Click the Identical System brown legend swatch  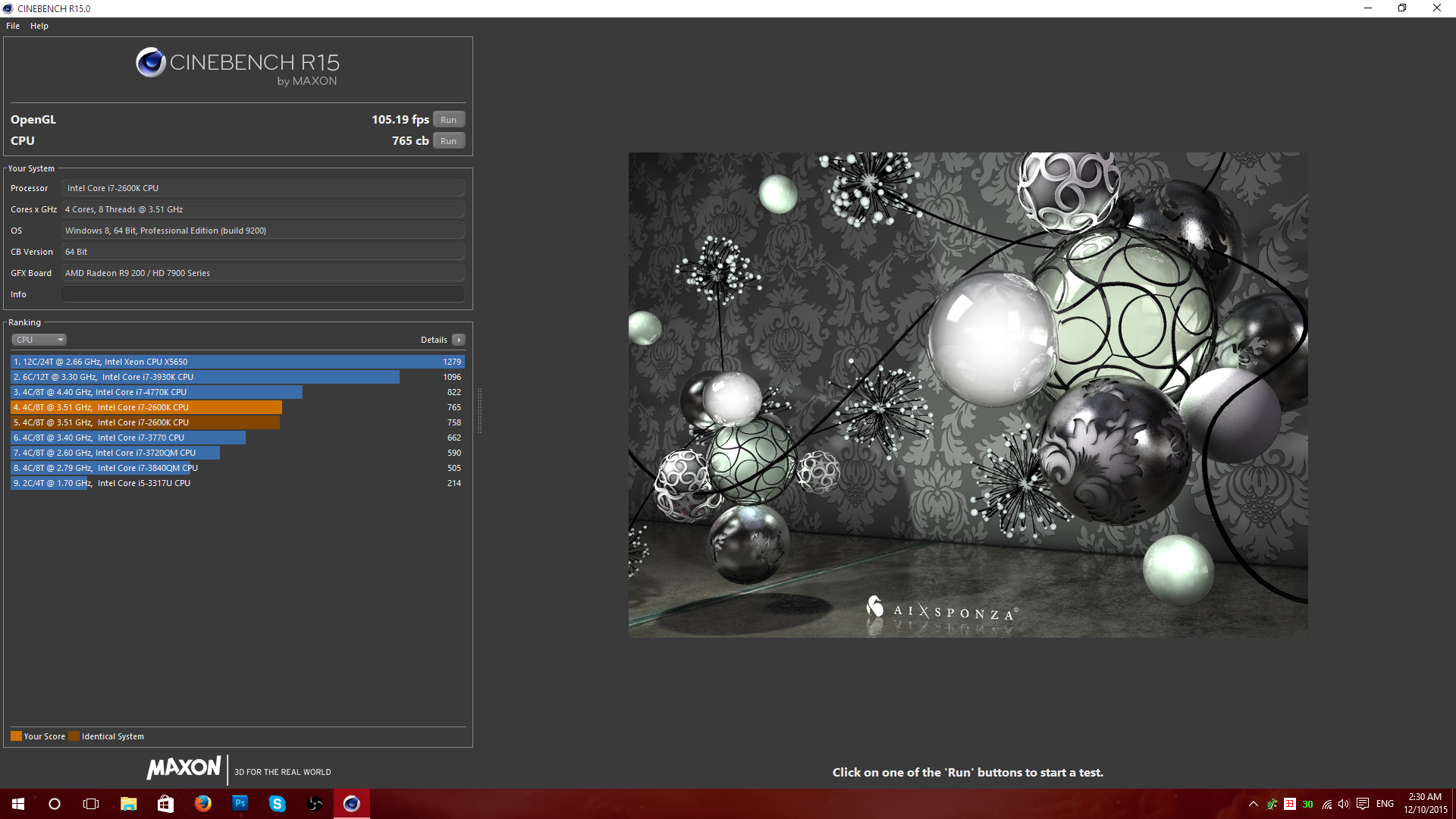tap(74, 736)
